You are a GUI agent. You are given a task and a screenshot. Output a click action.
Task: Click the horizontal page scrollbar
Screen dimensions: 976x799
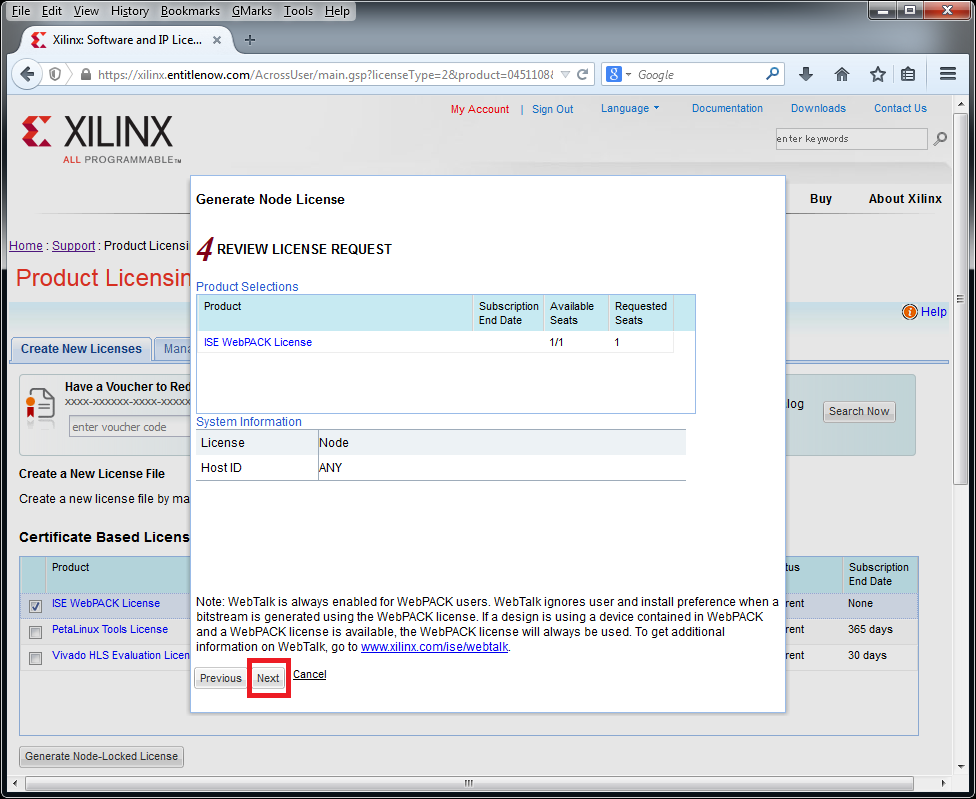pyautogui.click(x=469, y=783)
